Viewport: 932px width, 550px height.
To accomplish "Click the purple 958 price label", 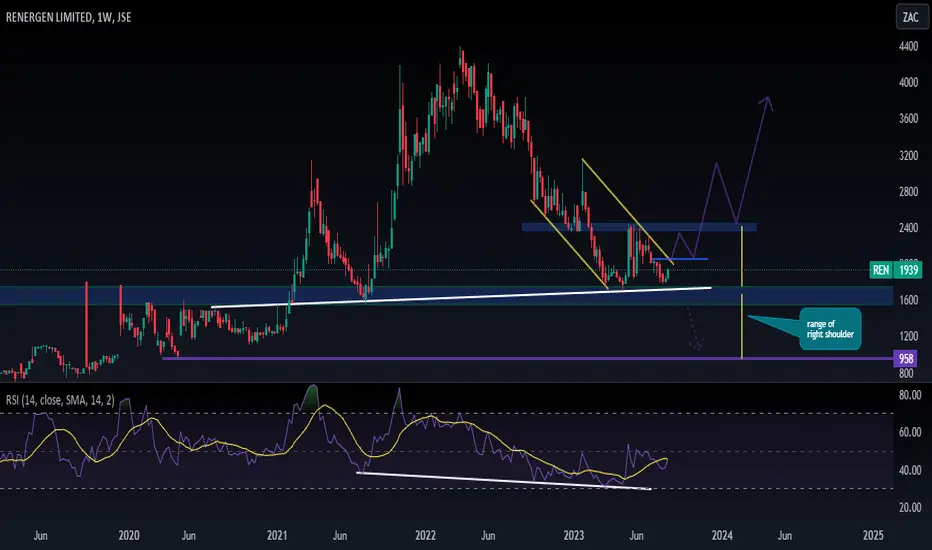I will click(905, 359).
